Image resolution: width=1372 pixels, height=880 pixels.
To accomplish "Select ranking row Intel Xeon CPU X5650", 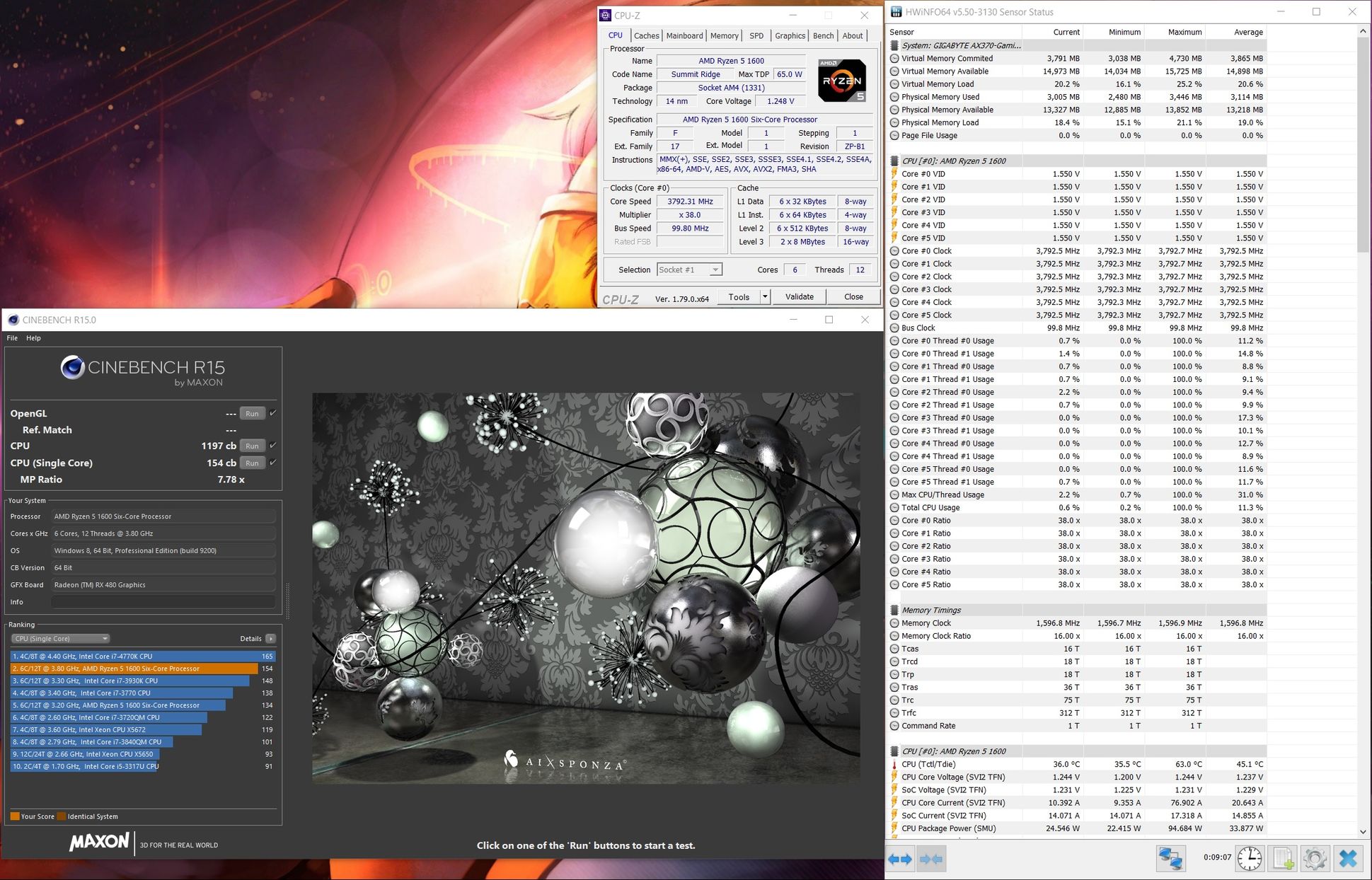I will (142, 754).
